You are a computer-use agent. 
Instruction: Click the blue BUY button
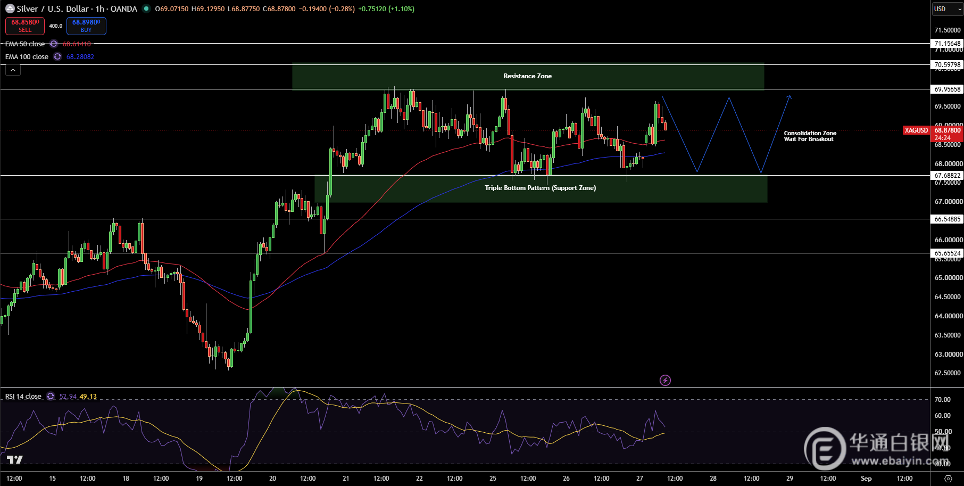86,26
